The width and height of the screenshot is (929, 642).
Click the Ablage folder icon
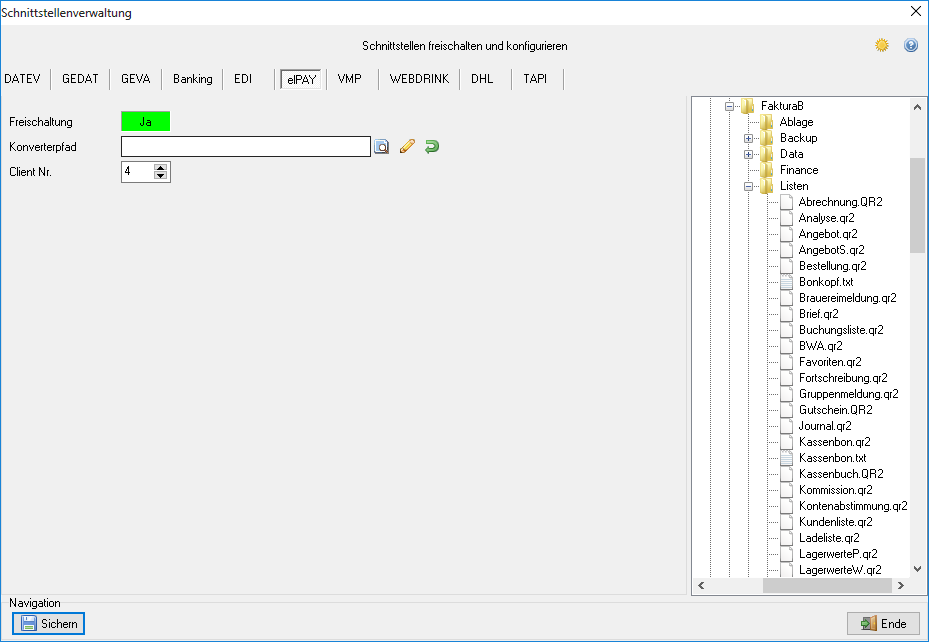click(766, 122)
